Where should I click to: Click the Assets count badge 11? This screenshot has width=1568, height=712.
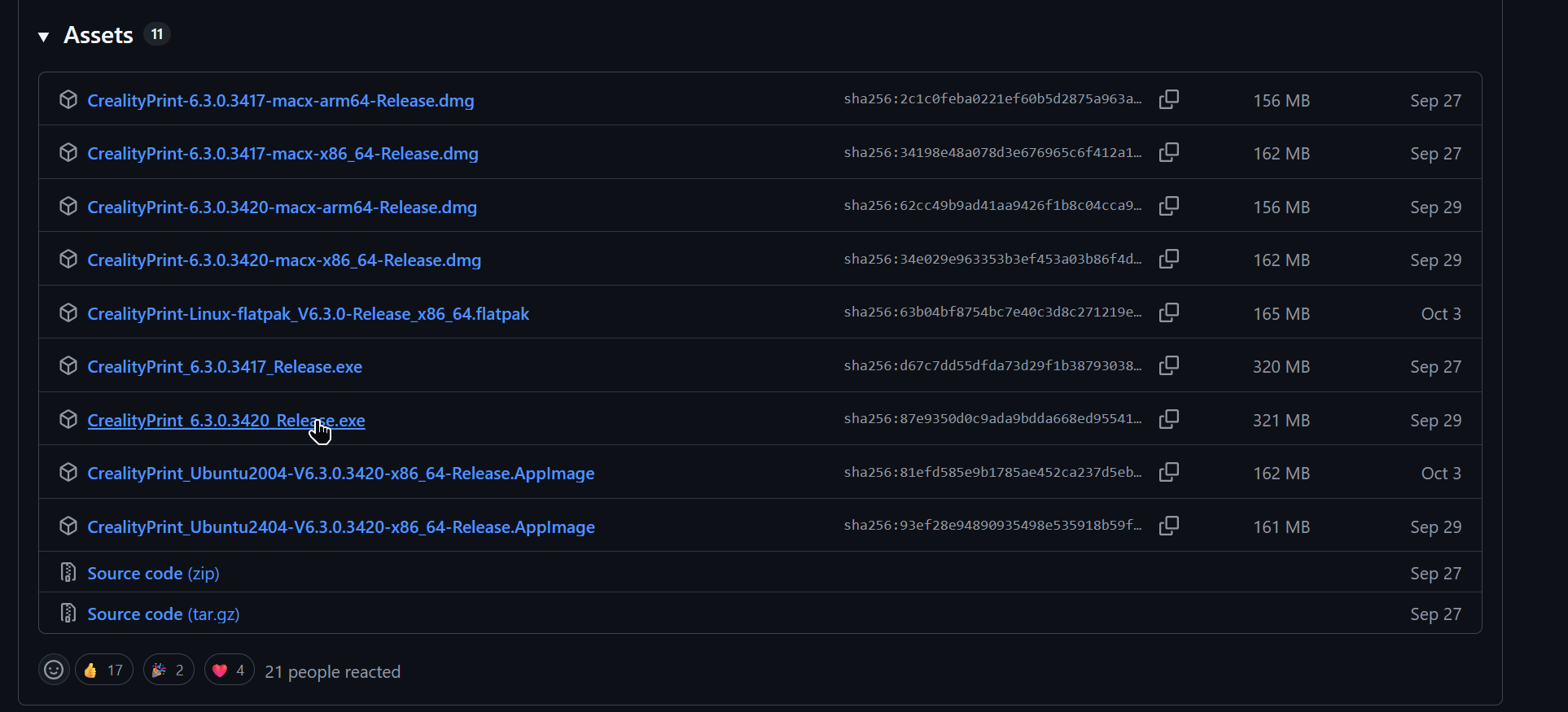157,34
